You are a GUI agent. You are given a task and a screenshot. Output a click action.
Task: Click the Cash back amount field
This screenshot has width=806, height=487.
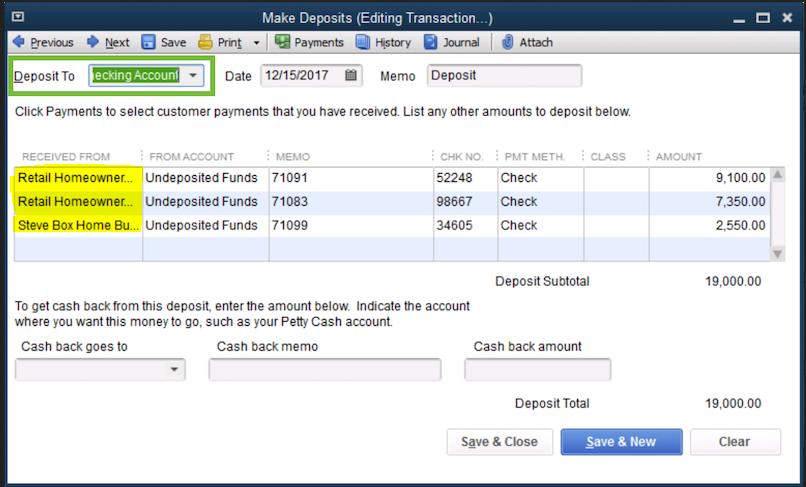(538, 369)
